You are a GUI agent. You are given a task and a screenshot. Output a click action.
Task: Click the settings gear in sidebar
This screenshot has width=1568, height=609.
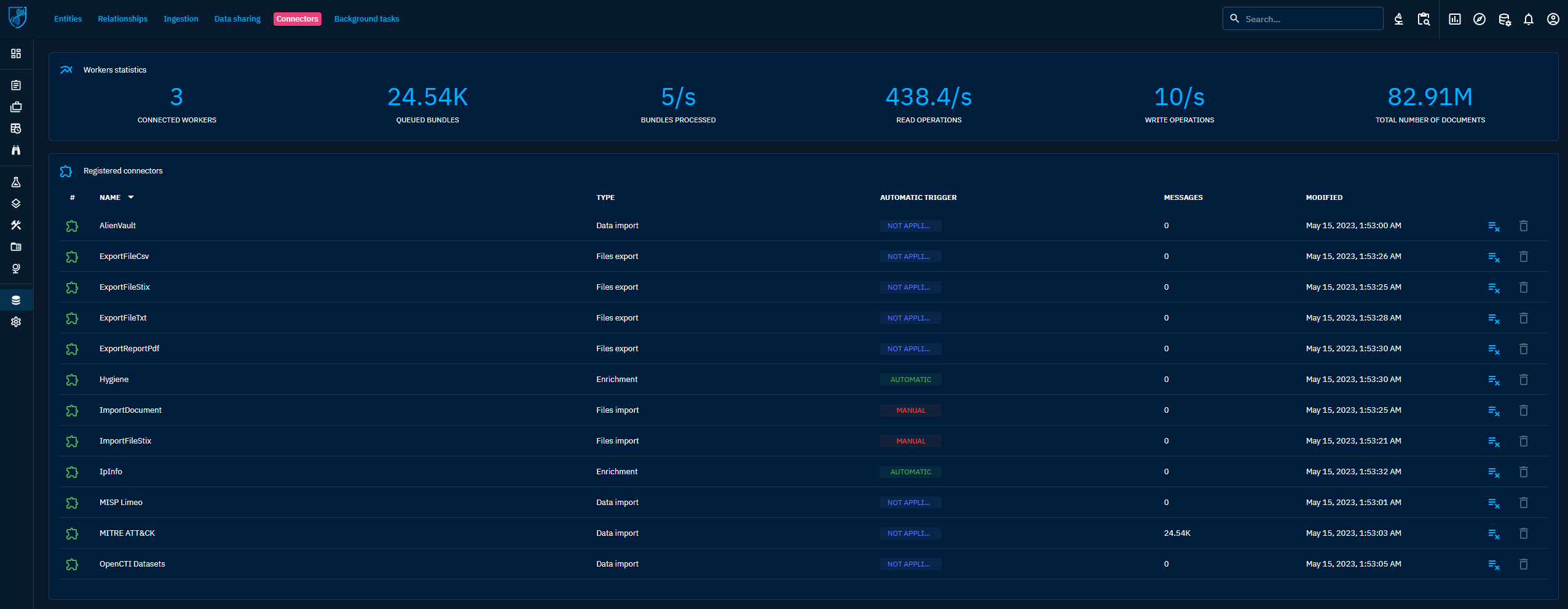pos(16,322)
